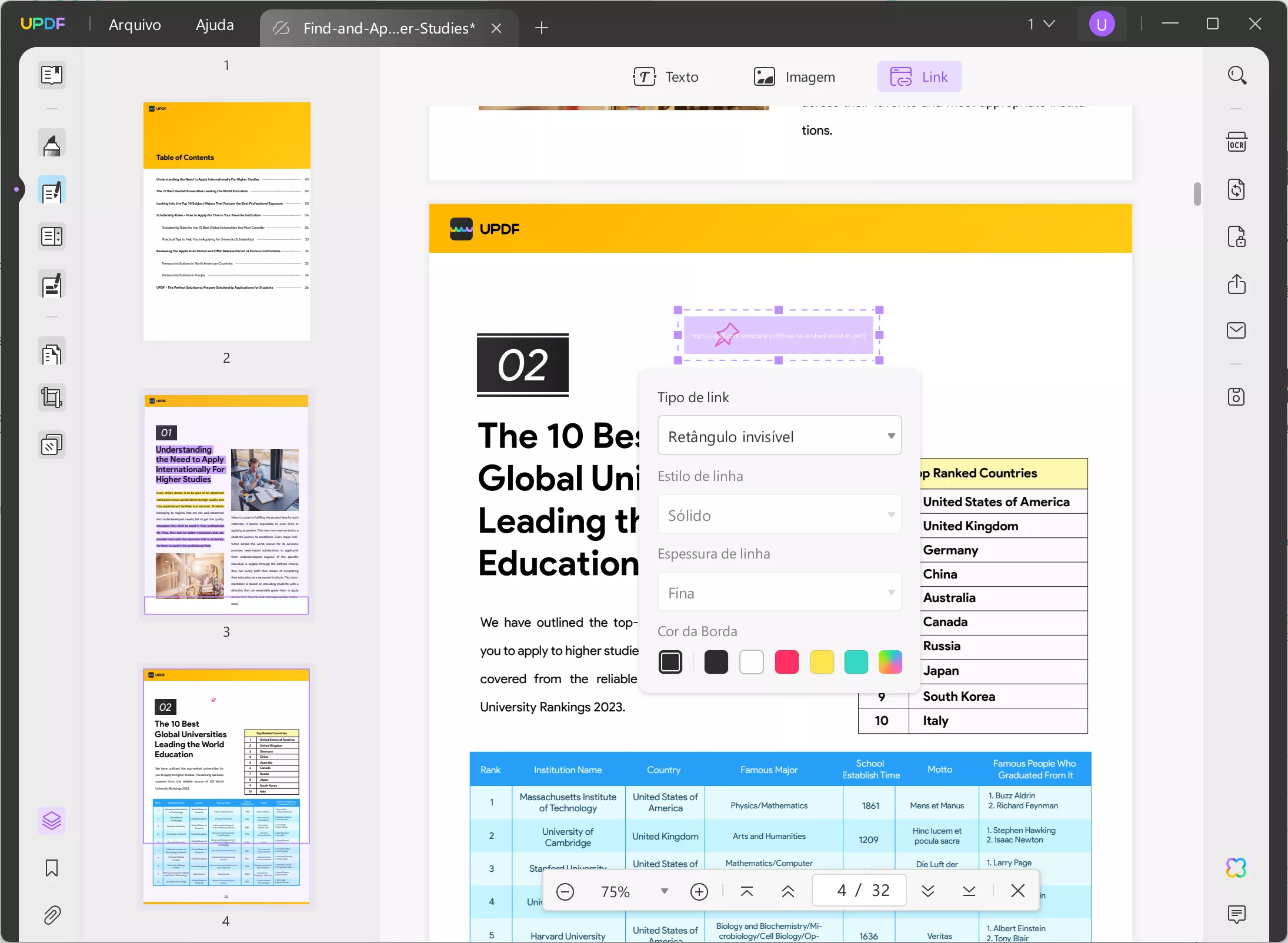This screenshot has height=943, width=1288.
Task: Open the Estilo de linha Sólido dropdown
Action: [x=779, y=514]
